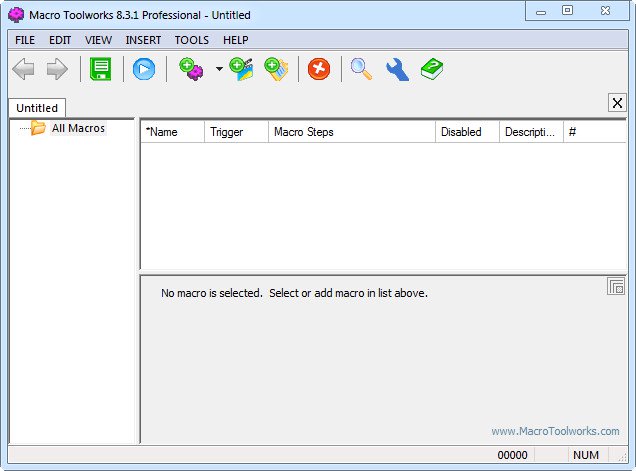Screen dimensions: 636x471
Task: Click the add-tag icon with the green plus
Action: 276,69
